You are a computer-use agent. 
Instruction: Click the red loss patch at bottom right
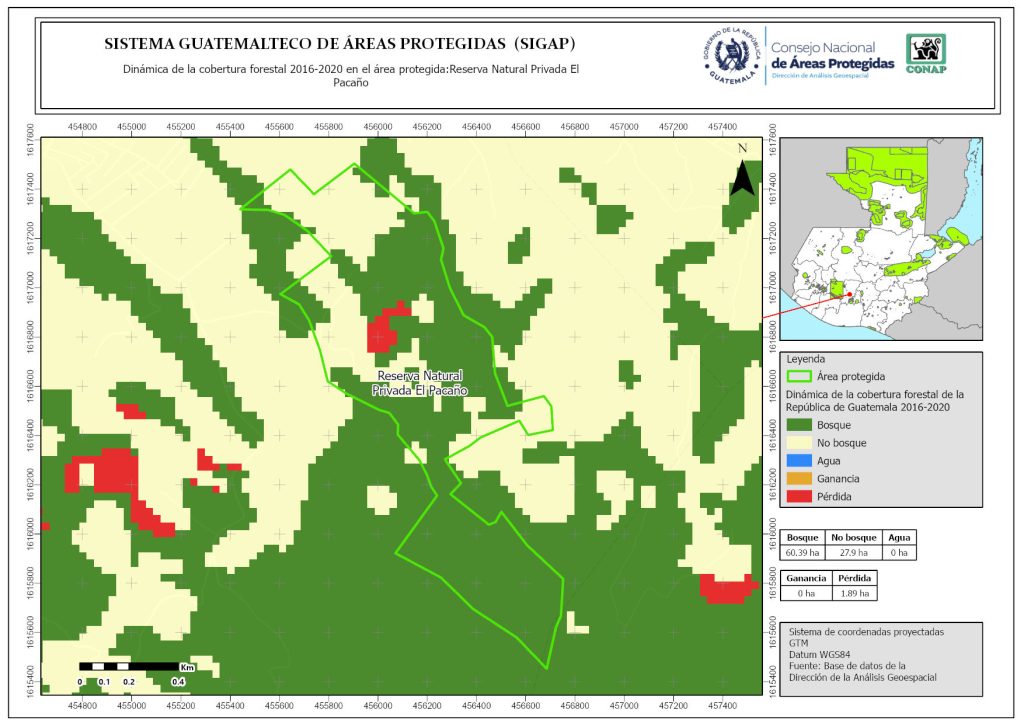[x=726, y=589]
